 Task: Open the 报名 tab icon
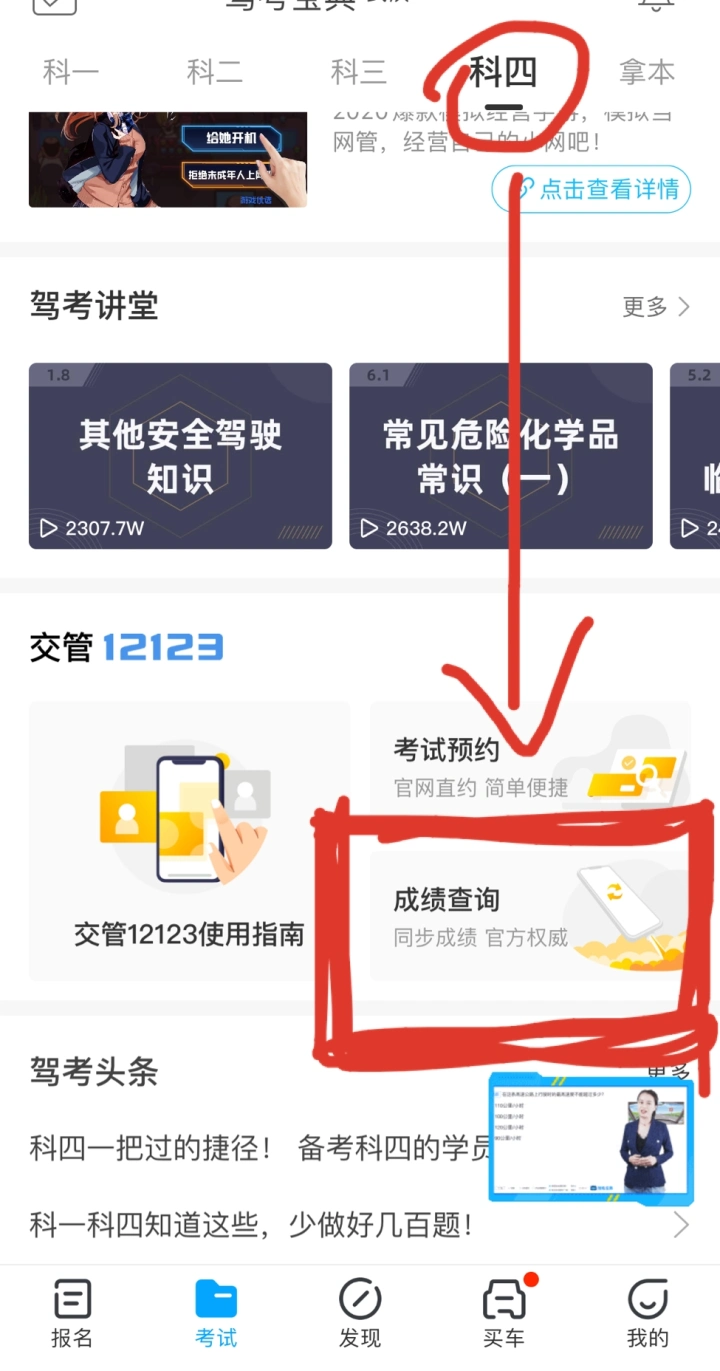[72, 1299]
